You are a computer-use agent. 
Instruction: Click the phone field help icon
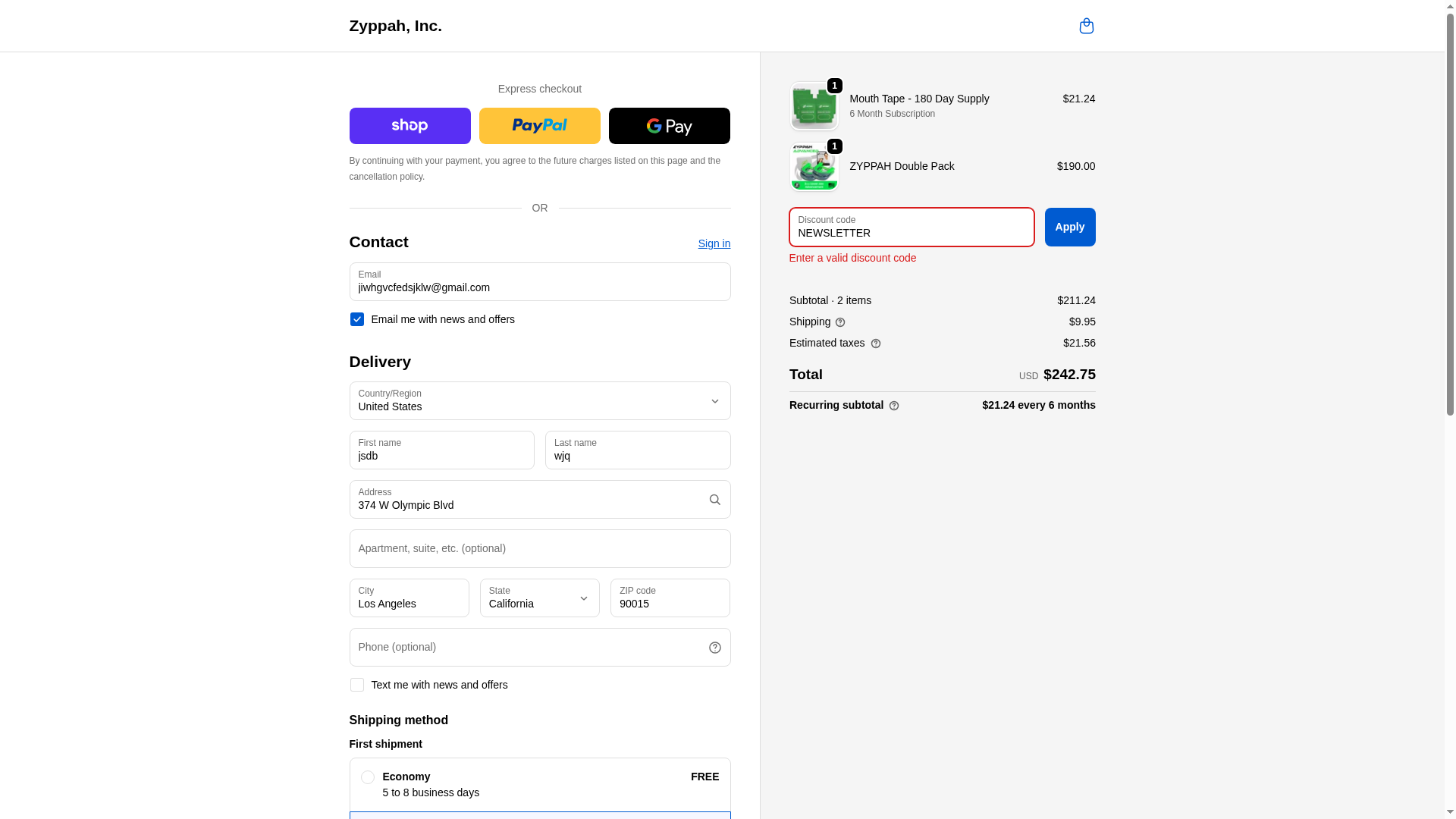pos(714,648)
